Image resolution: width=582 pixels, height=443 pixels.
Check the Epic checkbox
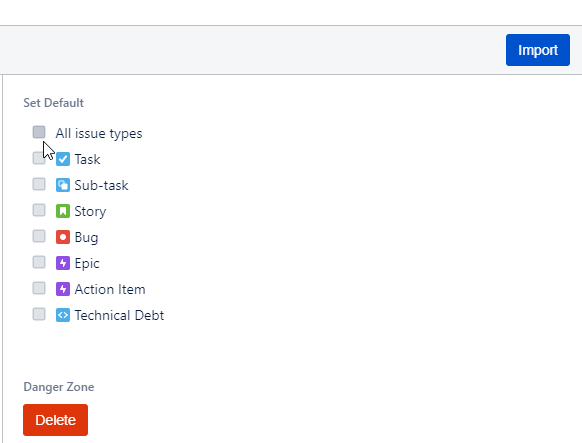click(x=39, y=262)
